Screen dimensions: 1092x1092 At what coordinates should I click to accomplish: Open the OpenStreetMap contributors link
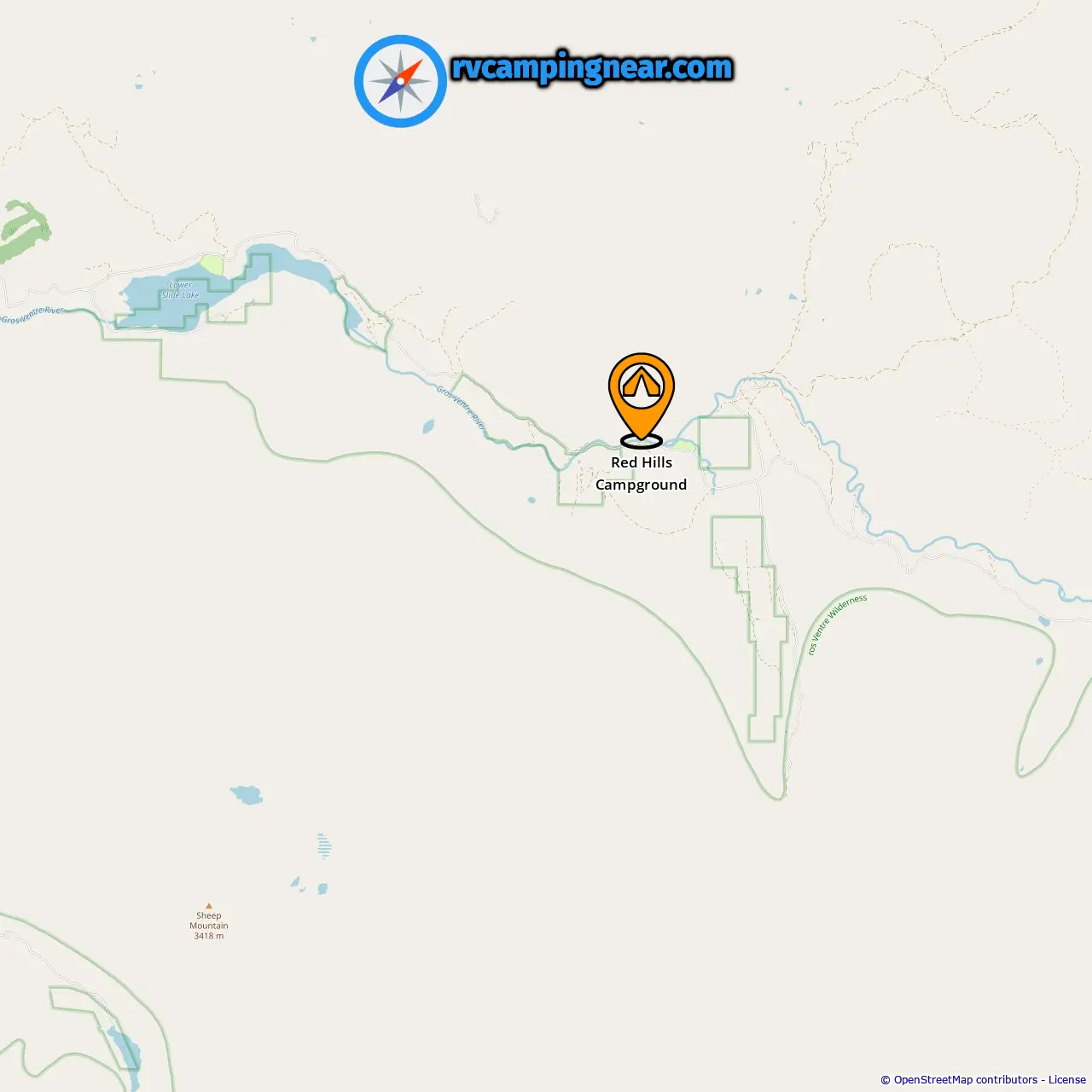pyautogui.click(x=965, y=1080)
